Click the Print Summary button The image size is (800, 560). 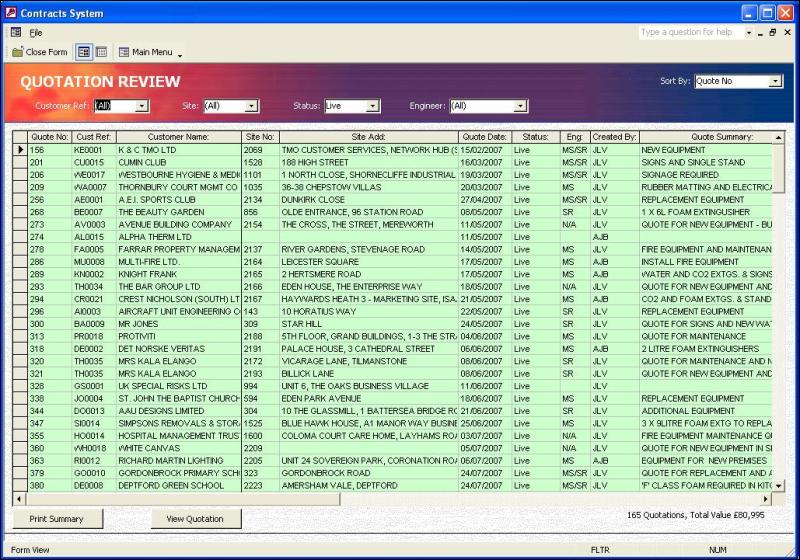tap(56, 519)
